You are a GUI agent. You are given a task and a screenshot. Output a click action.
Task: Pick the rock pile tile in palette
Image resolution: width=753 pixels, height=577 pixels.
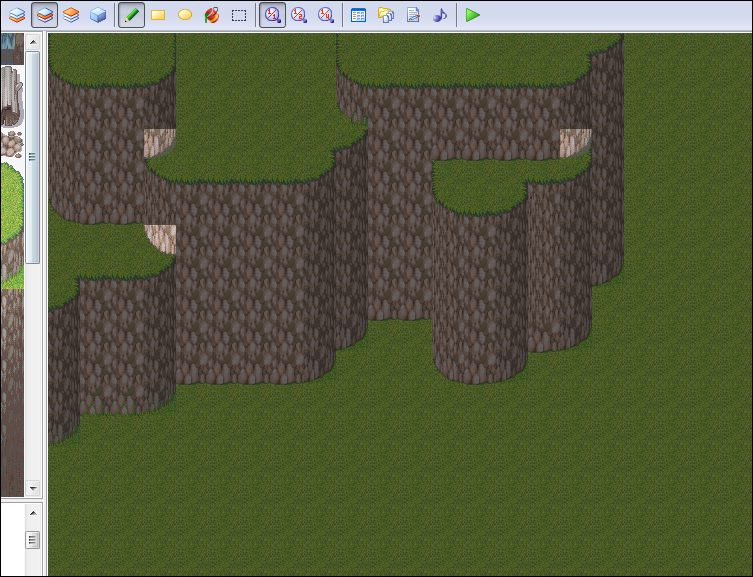[x=12, y=144]
